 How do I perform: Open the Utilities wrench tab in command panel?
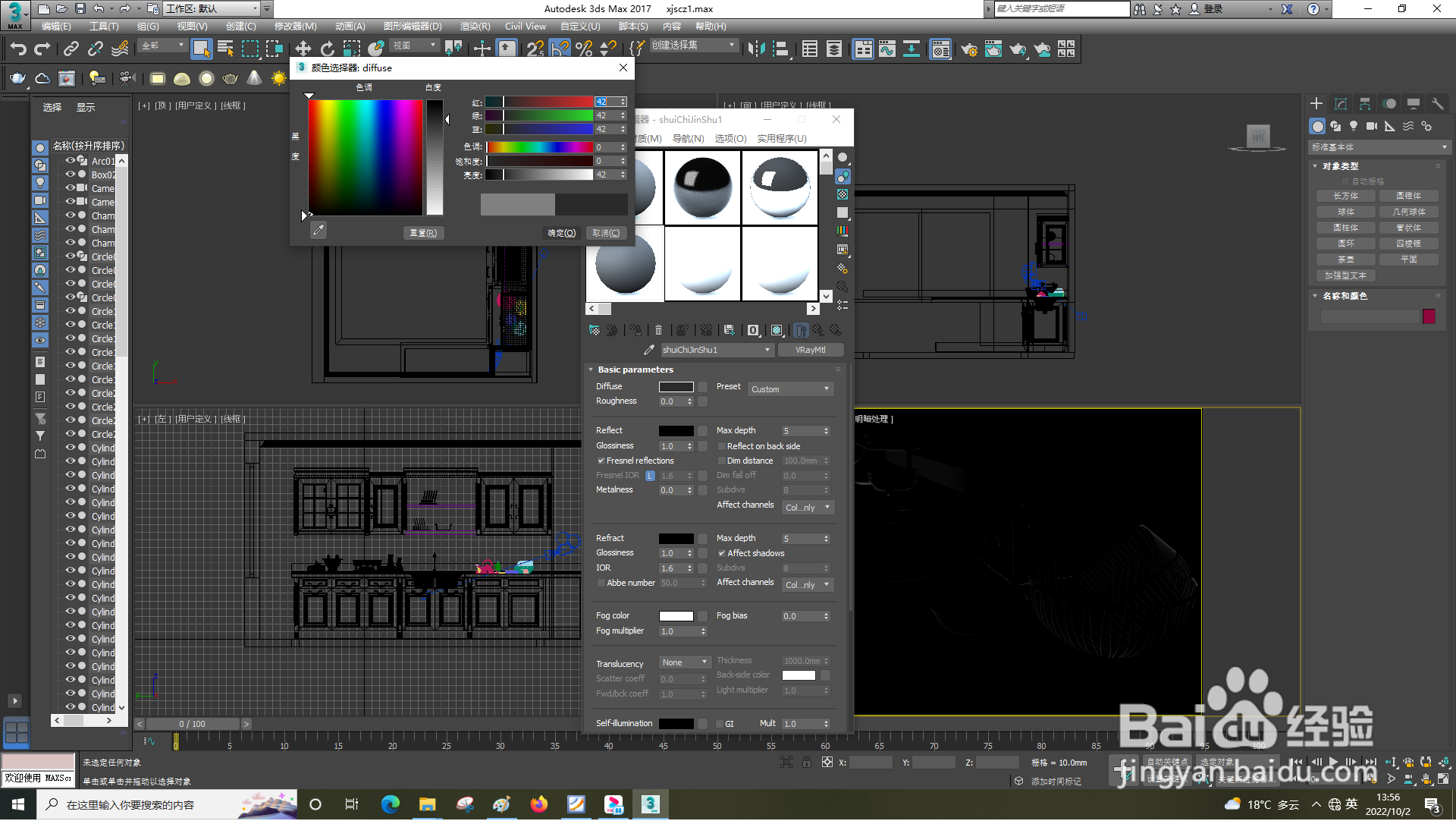click(x=1437, y=104)
